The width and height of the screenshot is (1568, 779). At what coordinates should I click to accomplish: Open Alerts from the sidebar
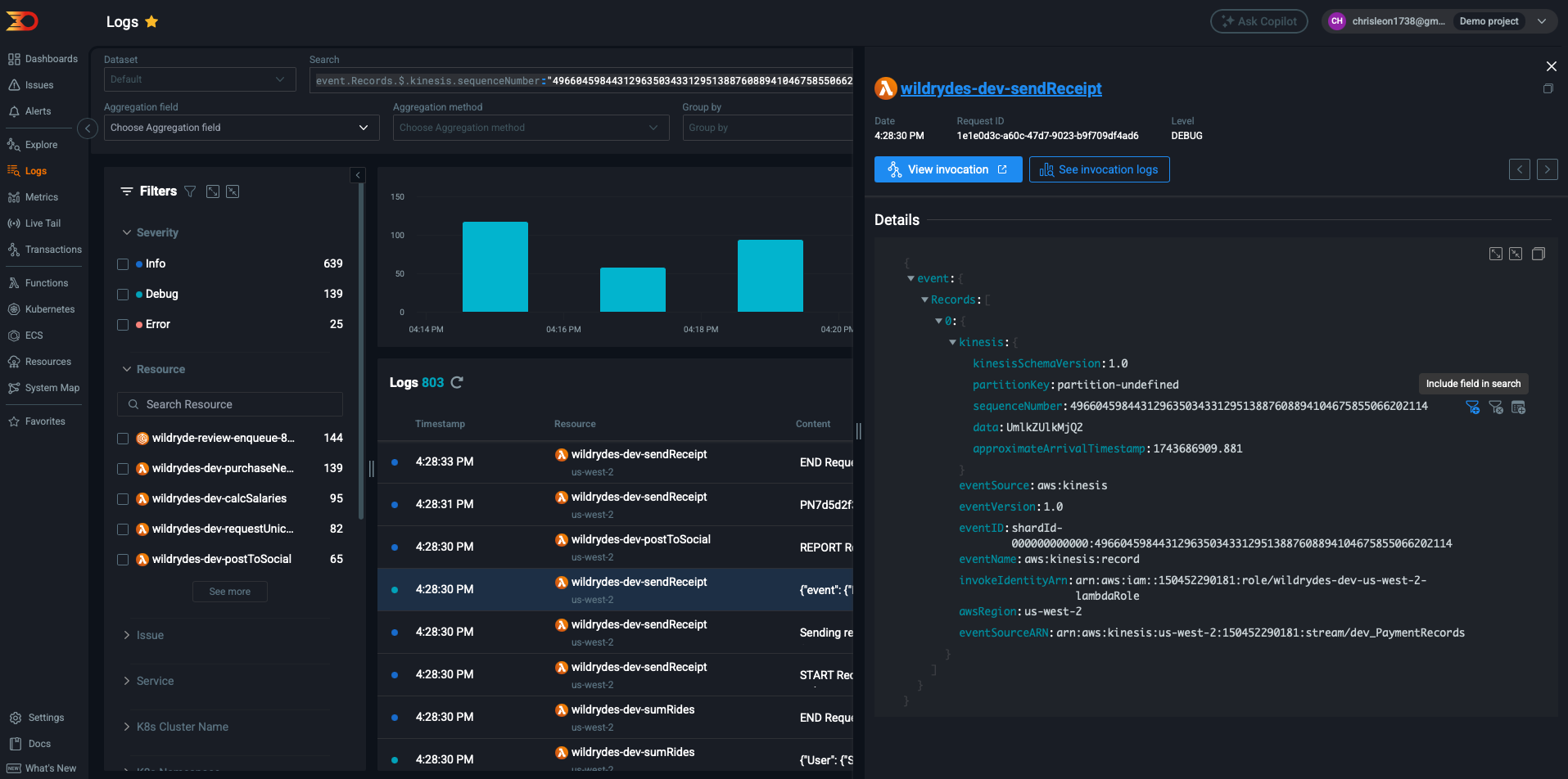pos(29,111)
